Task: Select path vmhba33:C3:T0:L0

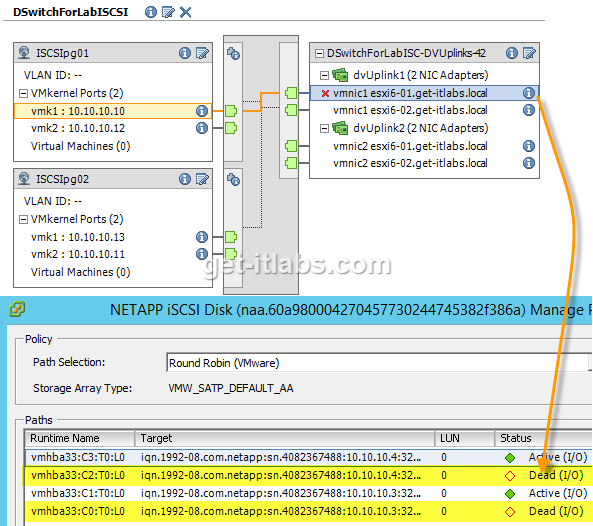Action: pyautogui.click(x=309, y=457)
